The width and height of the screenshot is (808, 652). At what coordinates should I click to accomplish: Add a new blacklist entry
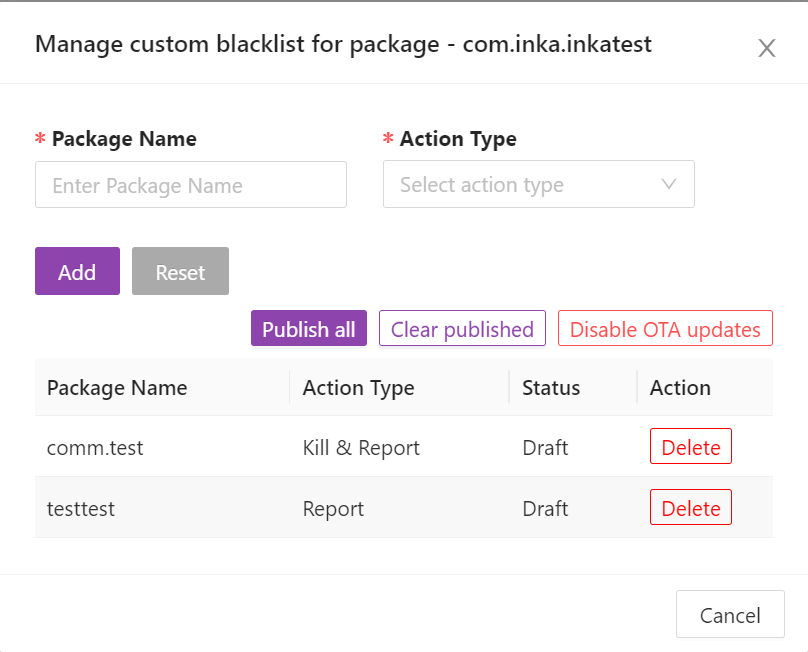click(x=77, y=270)
